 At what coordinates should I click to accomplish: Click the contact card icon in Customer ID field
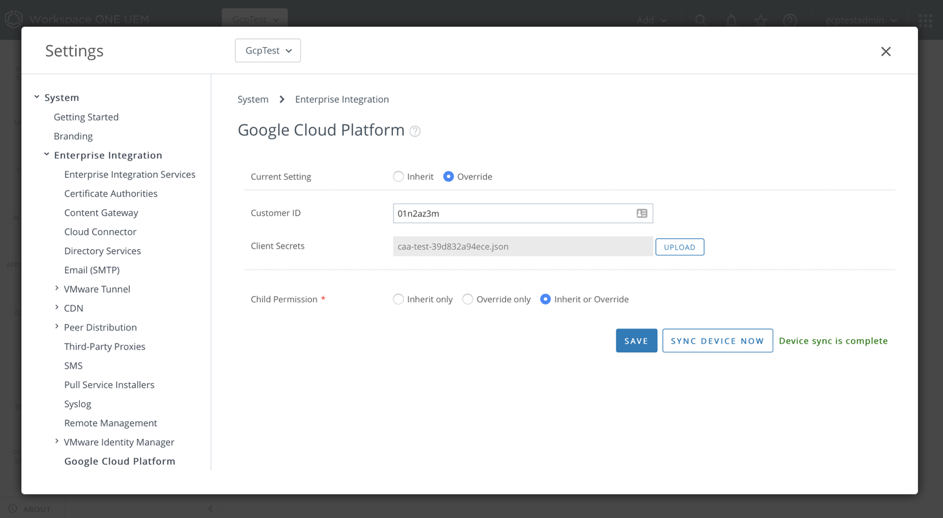(642, 213)
